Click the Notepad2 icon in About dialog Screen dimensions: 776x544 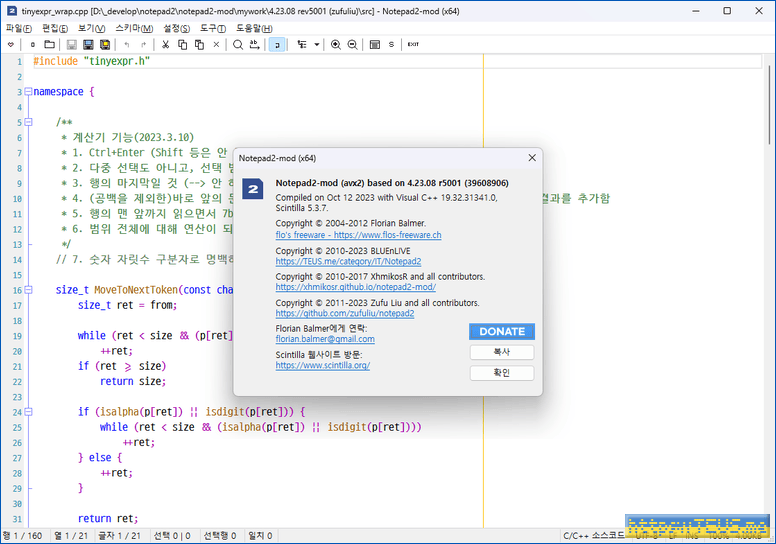[253, 189]
